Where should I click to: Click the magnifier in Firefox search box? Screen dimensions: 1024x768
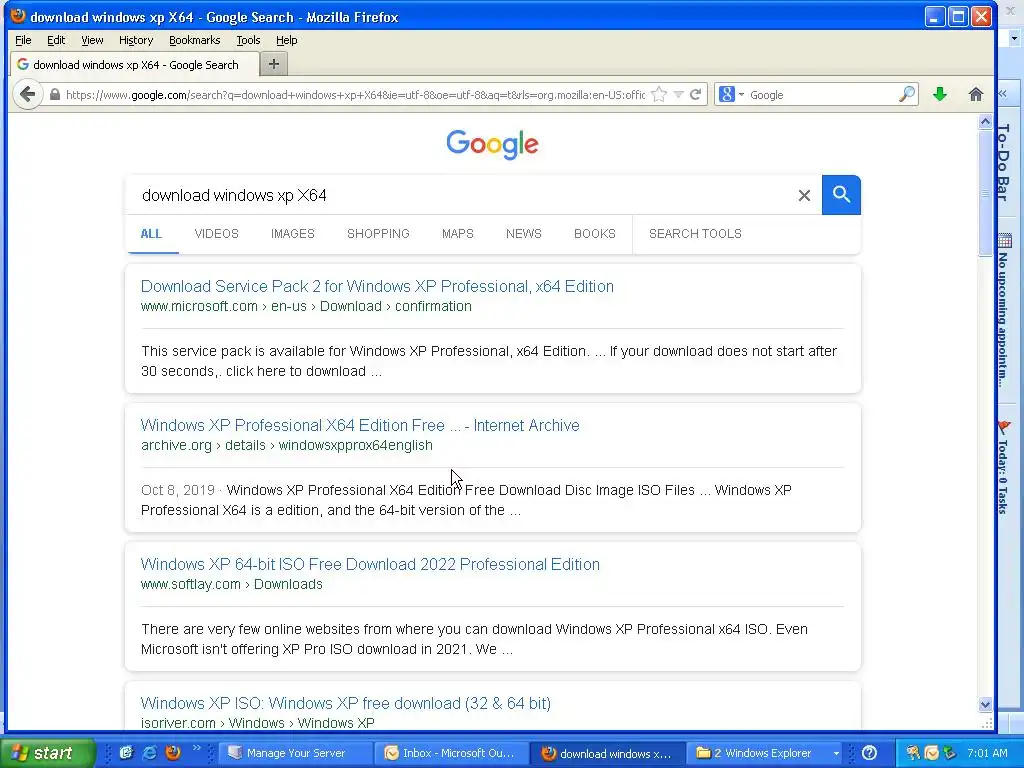coord(906,95)
